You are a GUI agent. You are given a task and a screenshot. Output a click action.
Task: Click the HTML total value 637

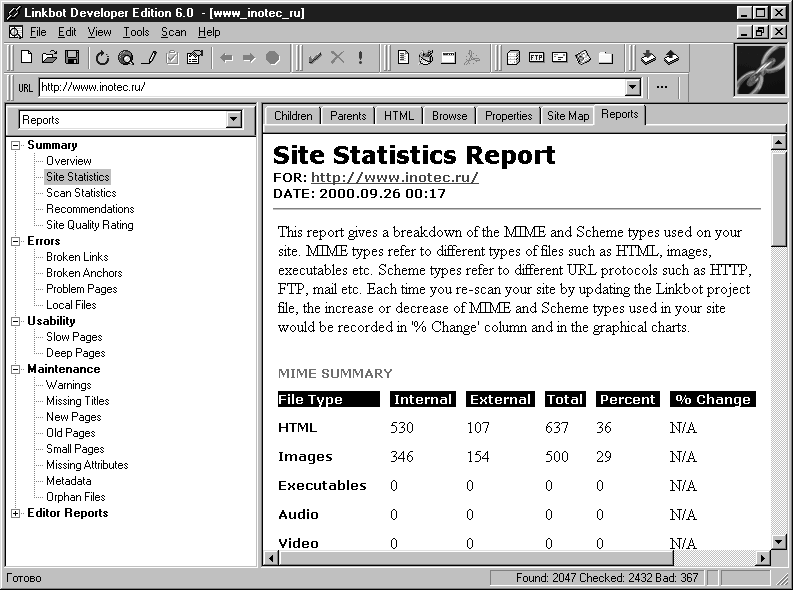[556, 428]
